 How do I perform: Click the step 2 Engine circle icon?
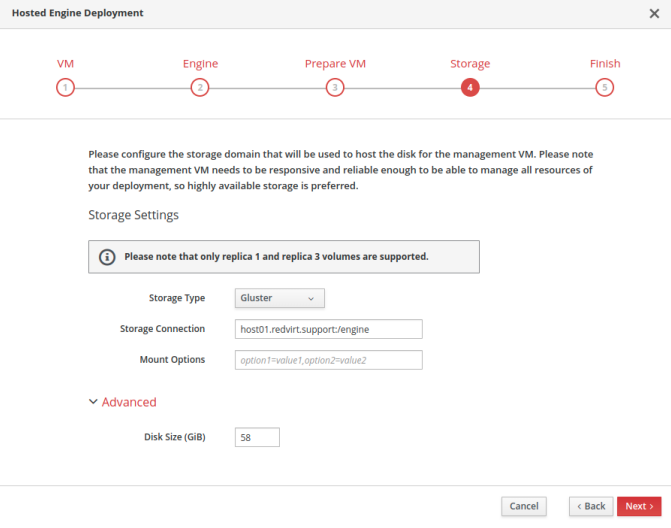pyautogui.click(x=200, y=88)
